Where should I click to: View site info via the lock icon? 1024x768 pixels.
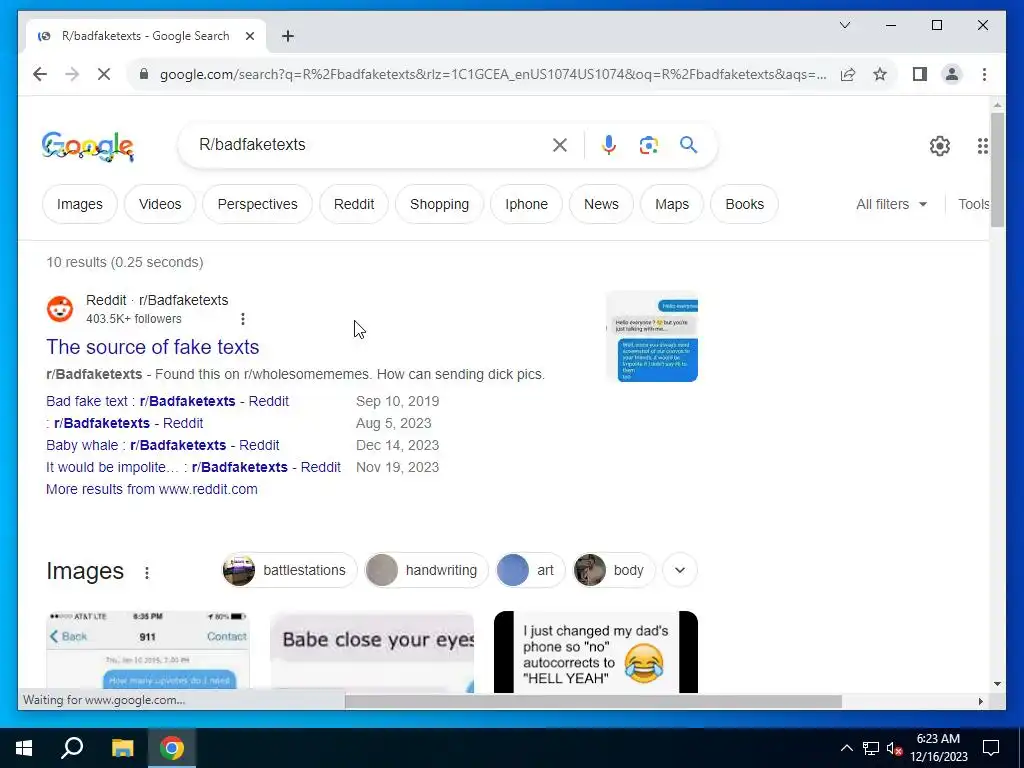(144, 74)
